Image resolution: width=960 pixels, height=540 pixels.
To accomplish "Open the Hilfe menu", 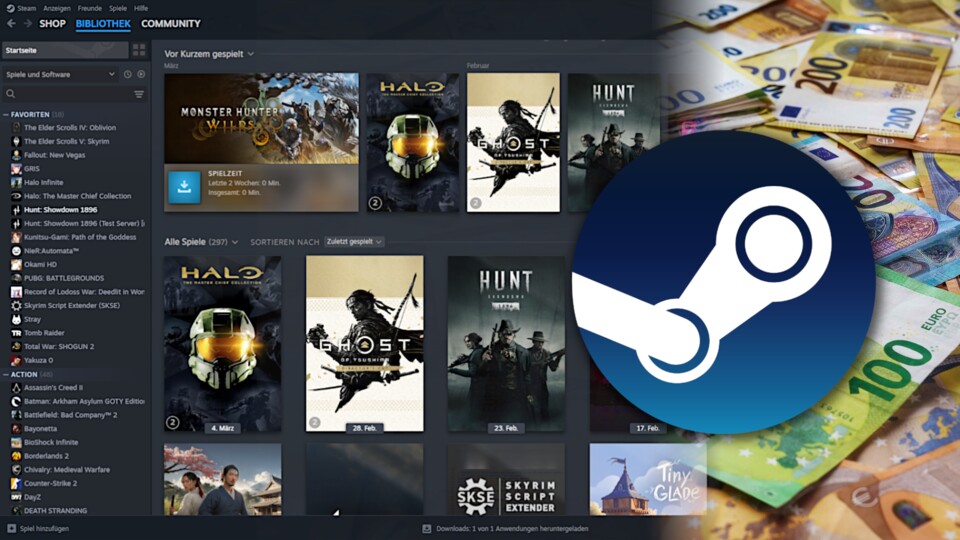I will (141, 8).
